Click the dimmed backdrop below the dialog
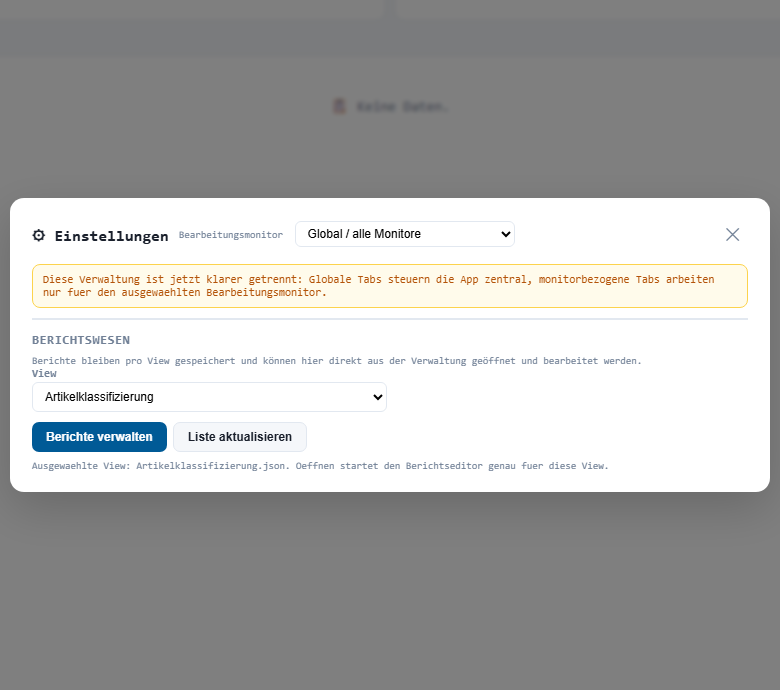Image resolution: width=780 pixels, height=690 pixels. tap(390, 590)
